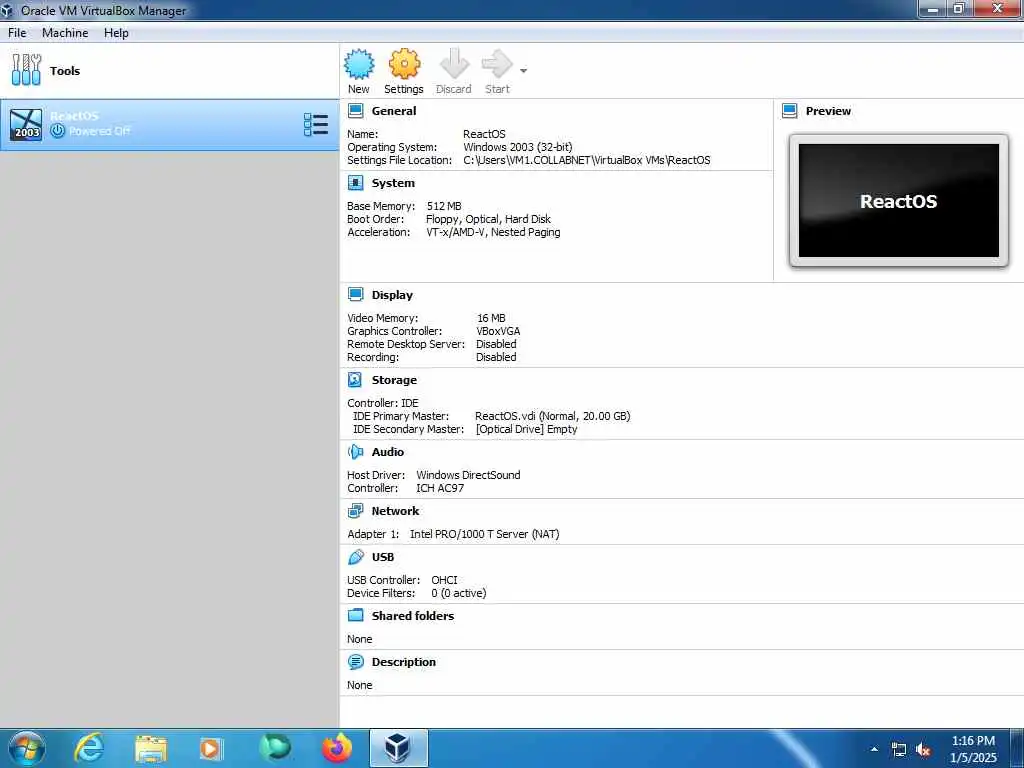The width and height of the screenshot is (1024, 768).
Task: Open the ReactOS machine tools menu icon
Action: 316,124
